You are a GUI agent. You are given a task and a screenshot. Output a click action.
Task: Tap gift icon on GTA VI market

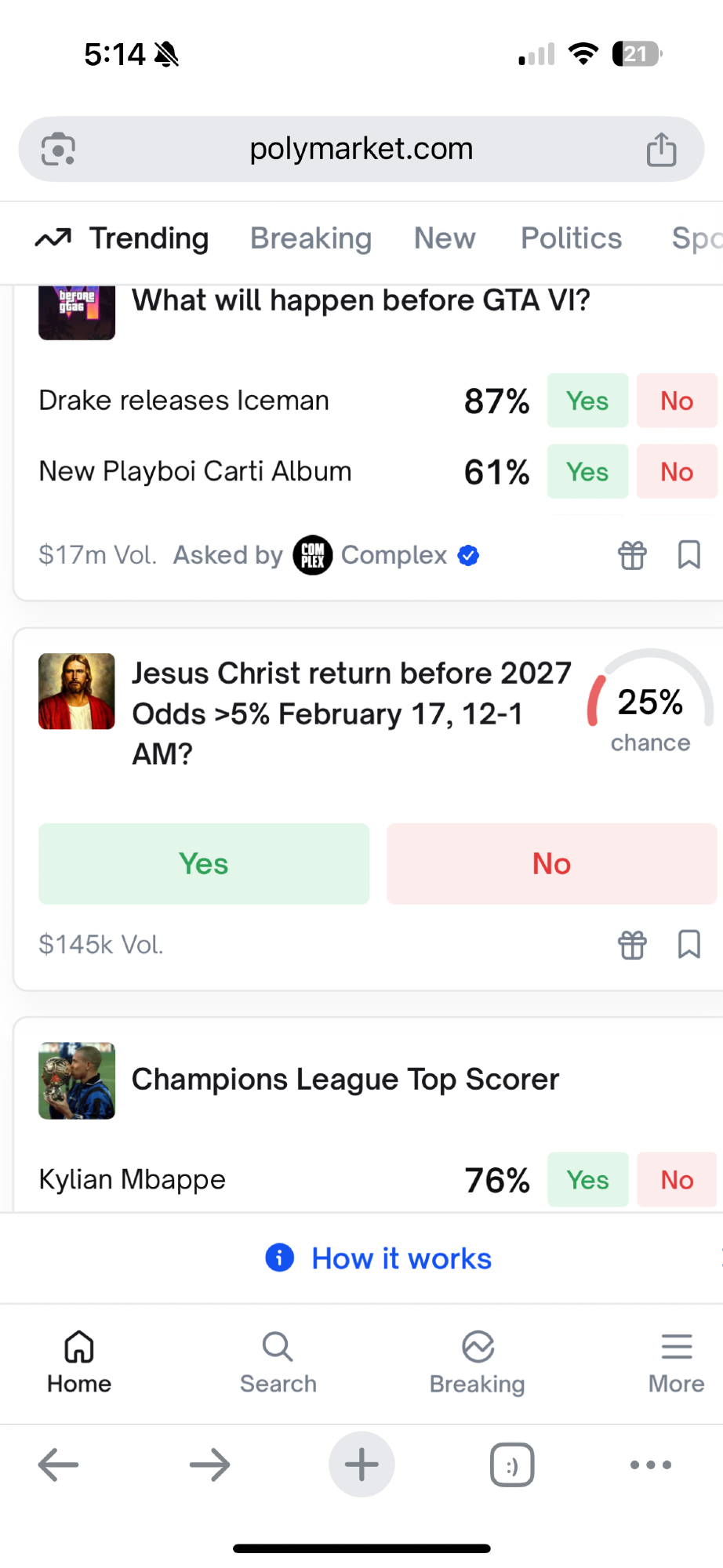pyautogui.click(x=632, y=555)
